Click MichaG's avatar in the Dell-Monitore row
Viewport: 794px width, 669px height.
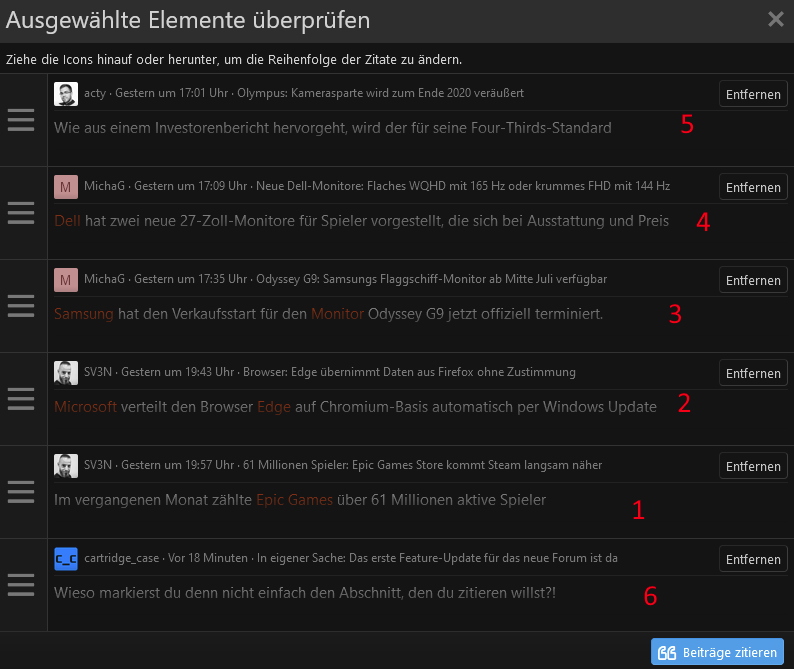click(66, 187)
